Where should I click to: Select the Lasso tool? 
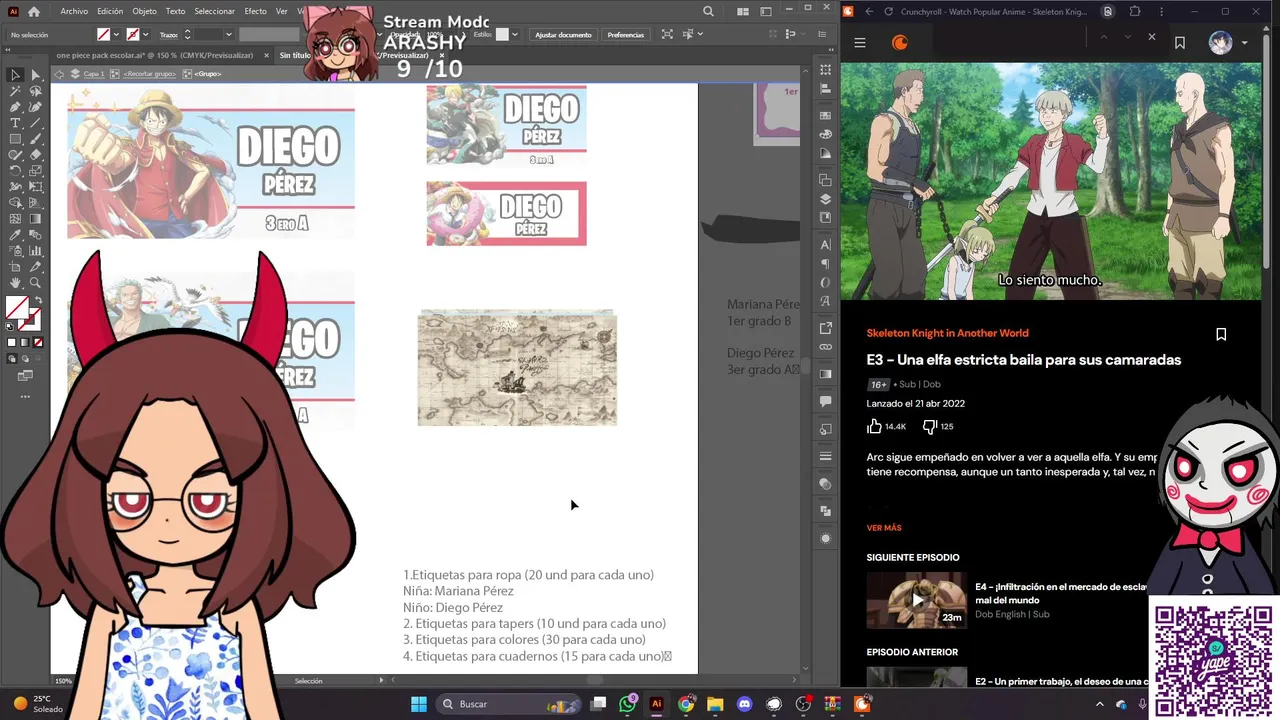point(35,91)
